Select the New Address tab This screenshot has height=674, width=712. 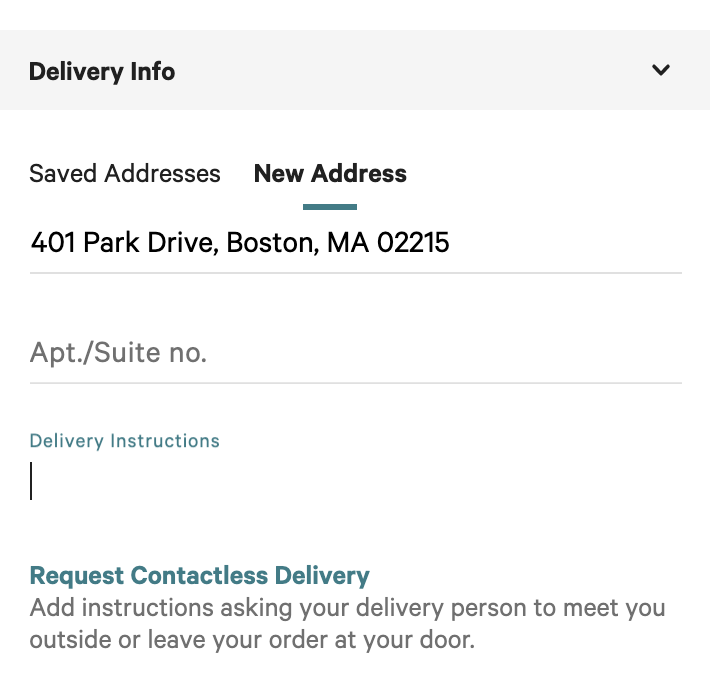coord(330,174)
